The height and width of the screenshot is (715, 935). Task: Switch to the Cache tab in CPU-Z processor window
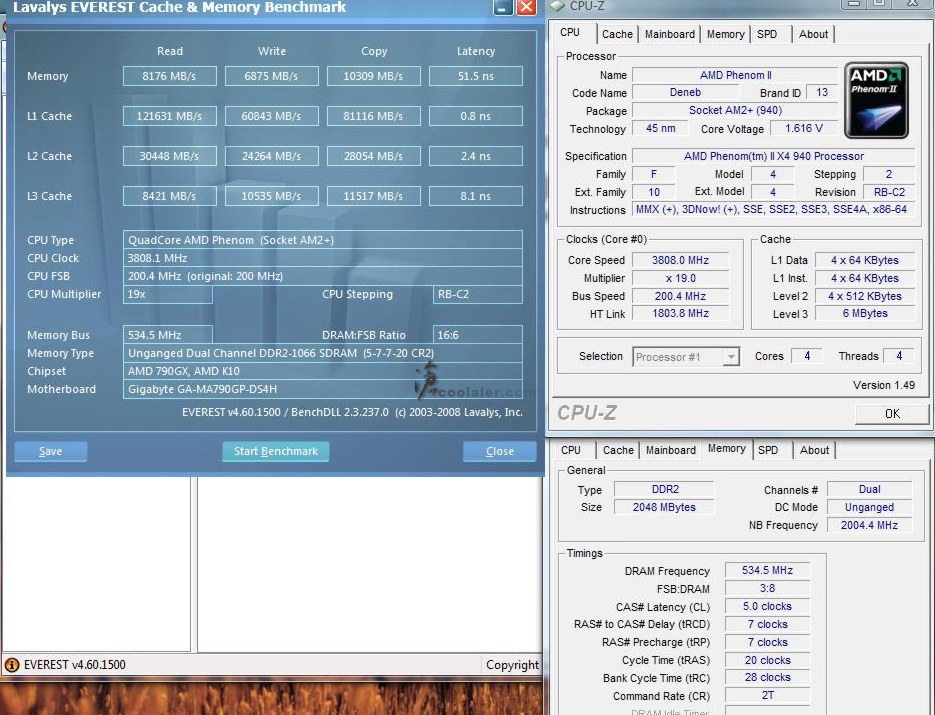[x=617, y=34]
